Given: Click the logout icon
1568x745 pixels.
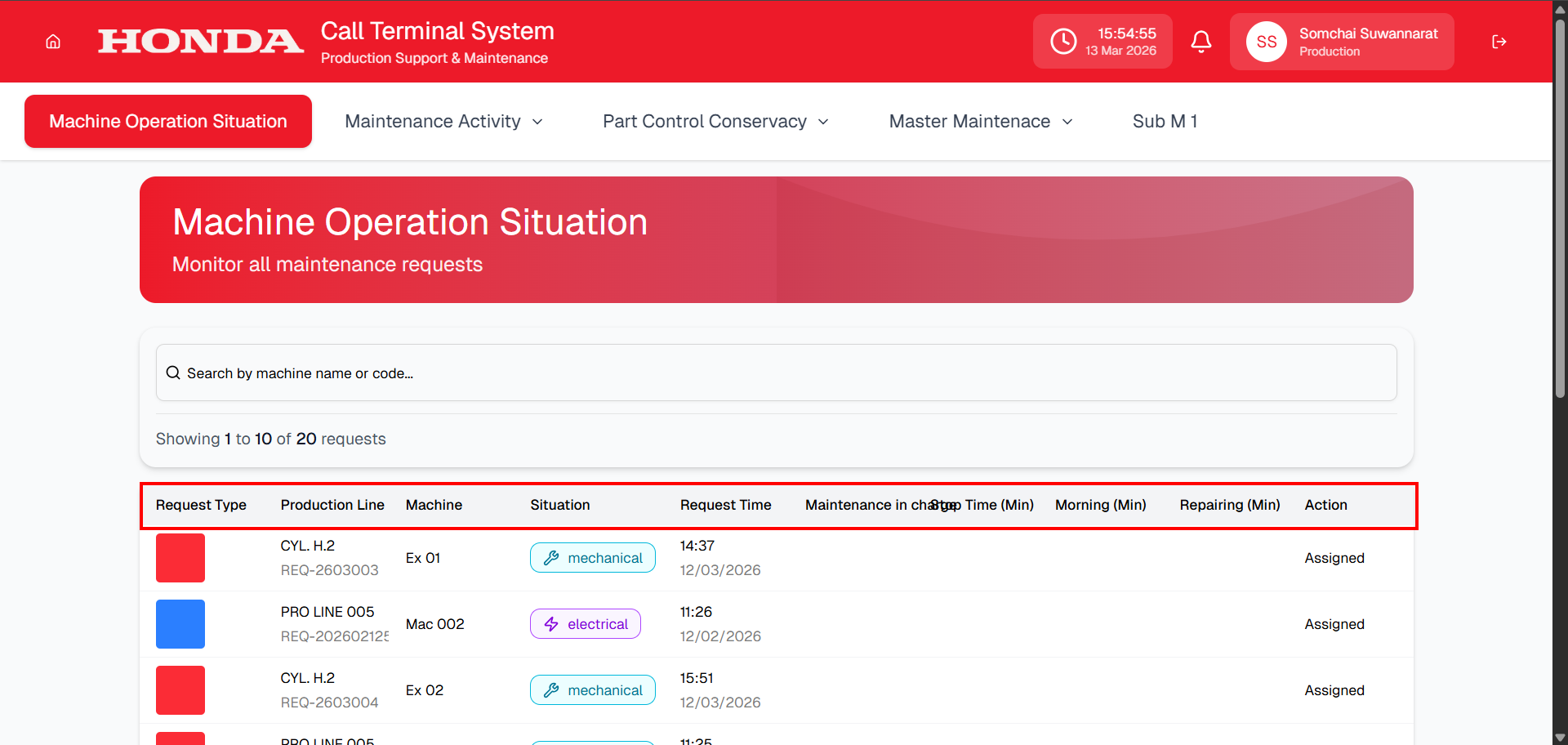Looking at the screenshot, I should 1499,42.
